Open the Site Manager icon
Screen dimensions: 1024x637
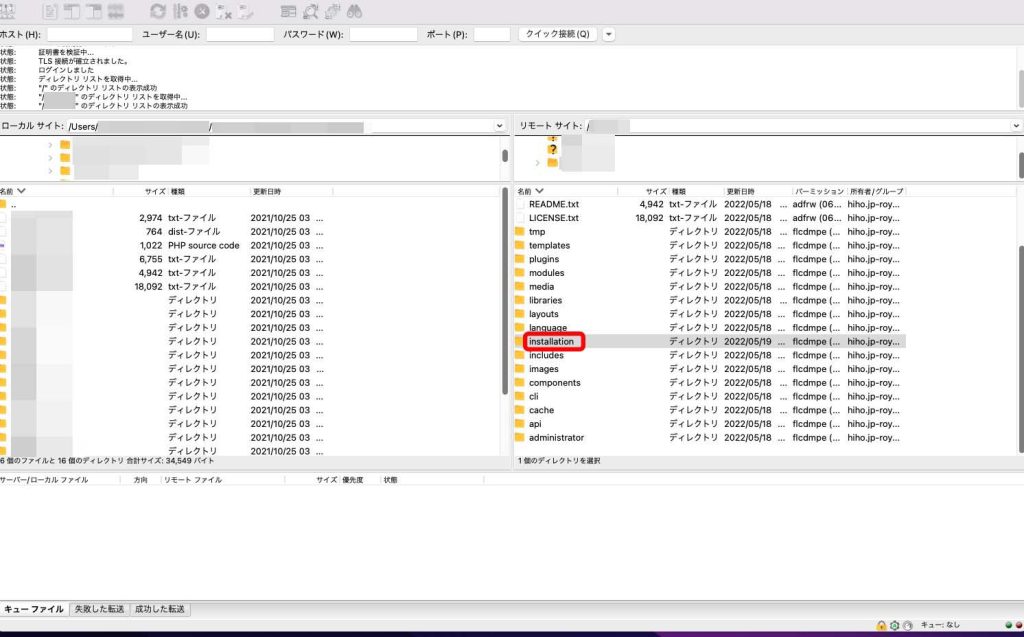pyautogui.click(x=7, y=12)
